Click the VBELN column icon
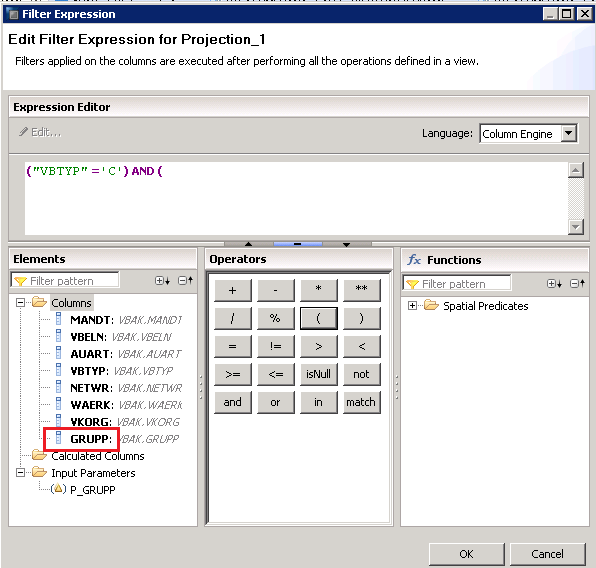Screen dimensions: 596x568 tap(59, 336)
